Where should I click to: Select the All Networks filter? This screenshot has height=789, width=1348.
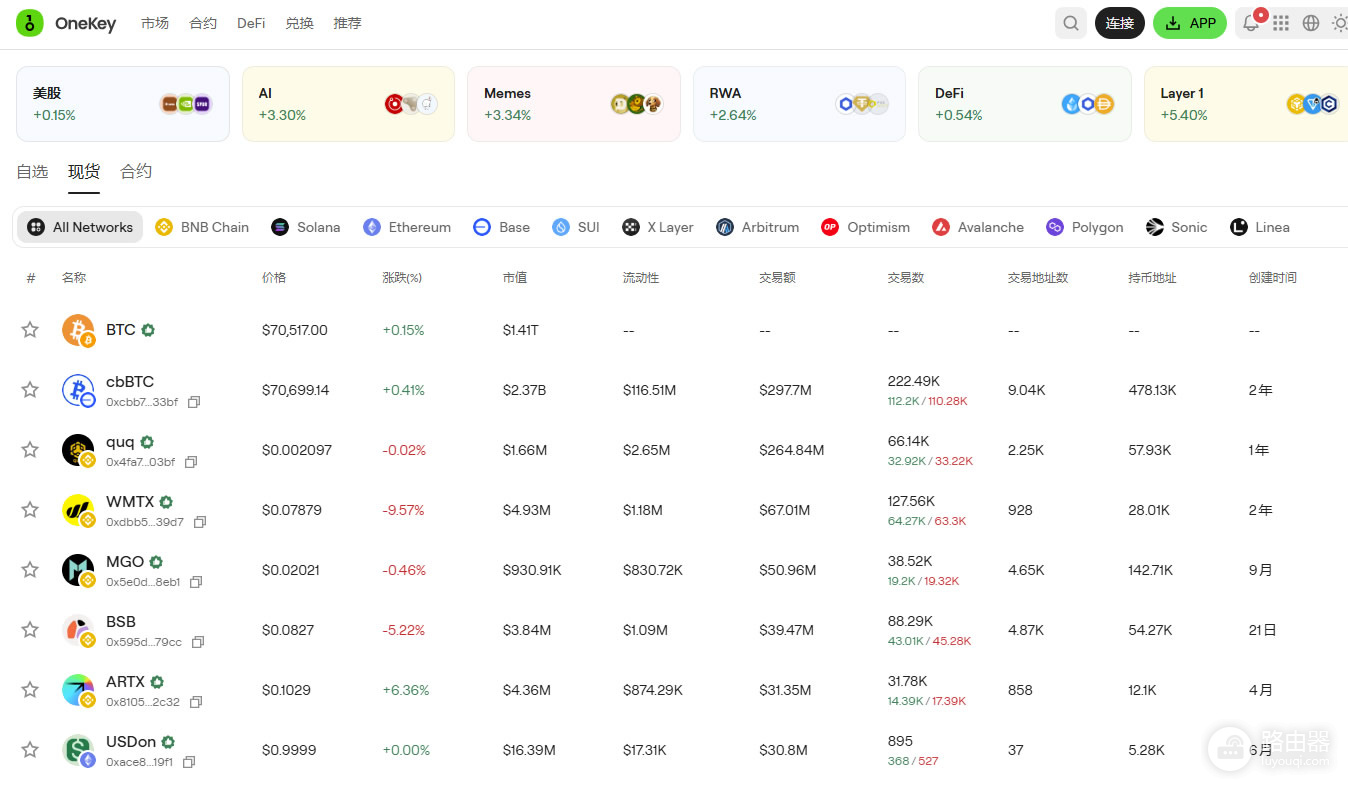pyautogui.click(x=80, y=227)
